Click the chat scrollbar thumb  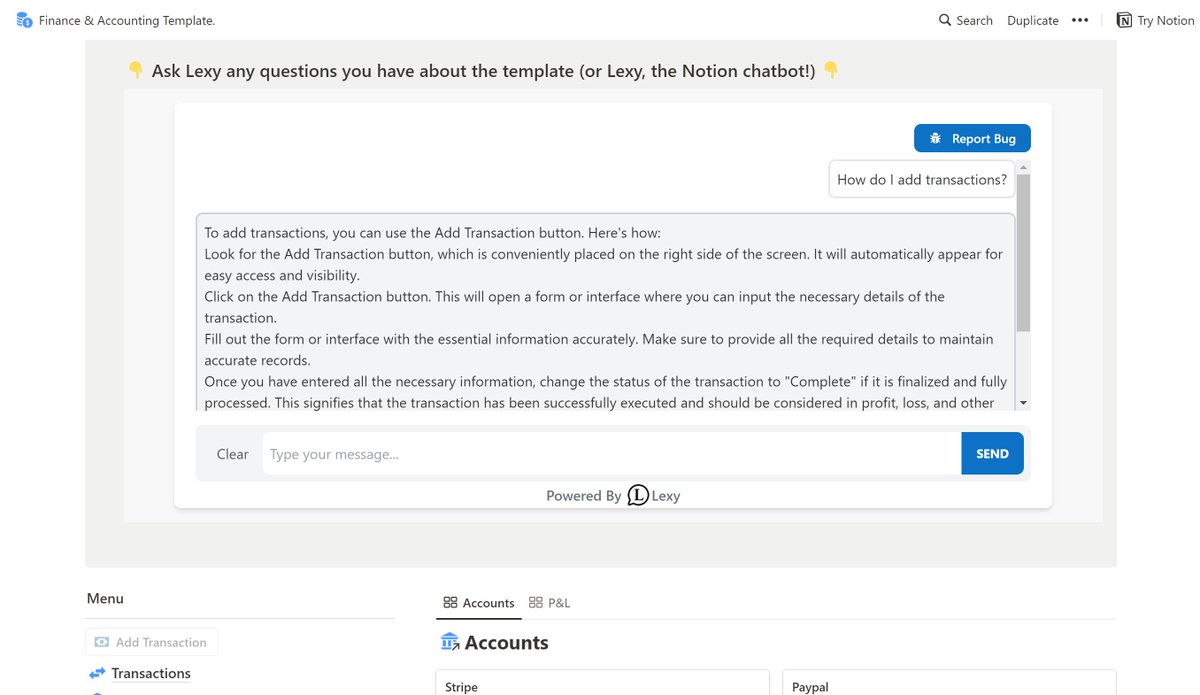(x=1023, y=253)
